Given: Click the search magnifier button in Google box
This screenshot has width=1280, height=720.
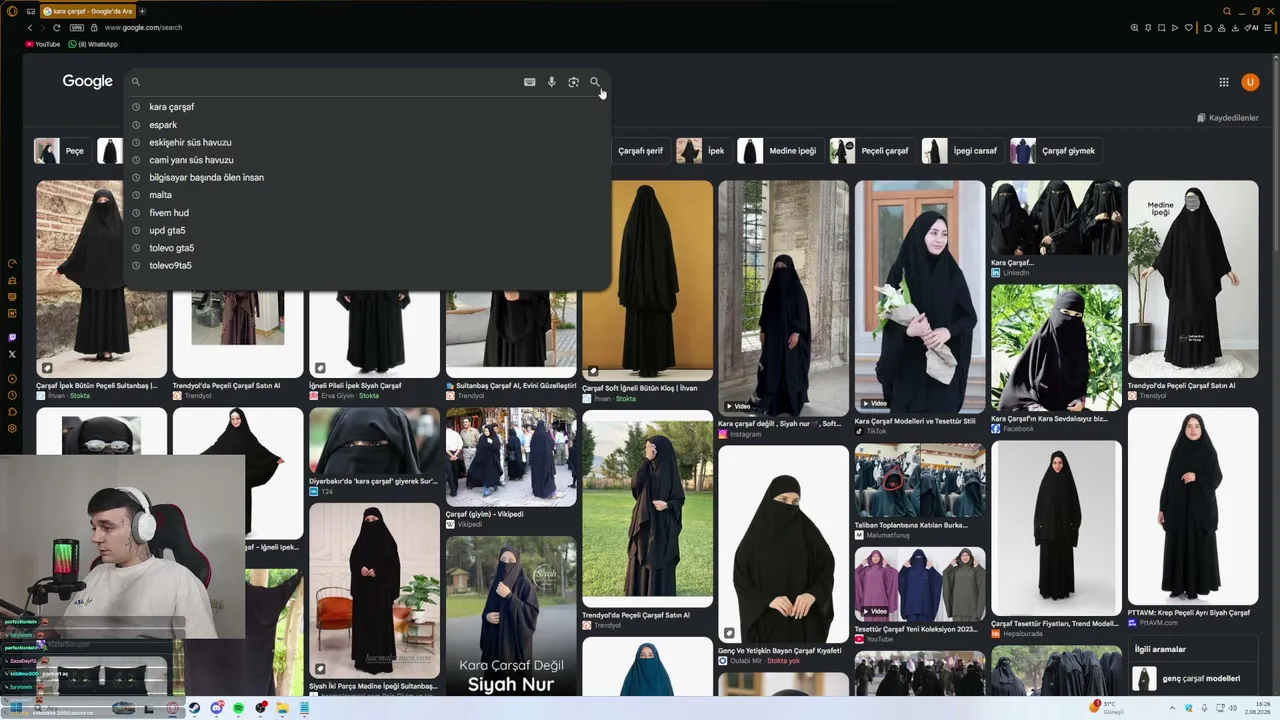Looking at the screenshot, I should (595, 82).
